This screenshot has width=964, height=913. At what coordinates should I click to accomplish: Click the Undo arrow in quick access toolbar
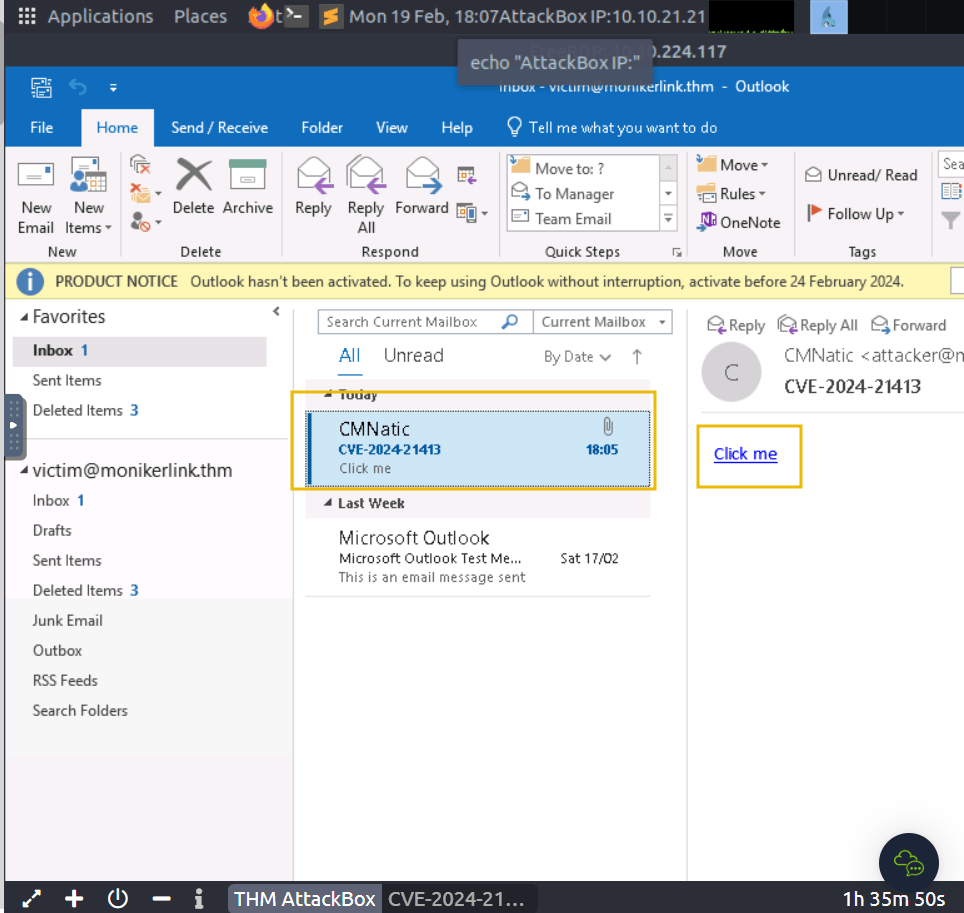(x=77, y=87)
